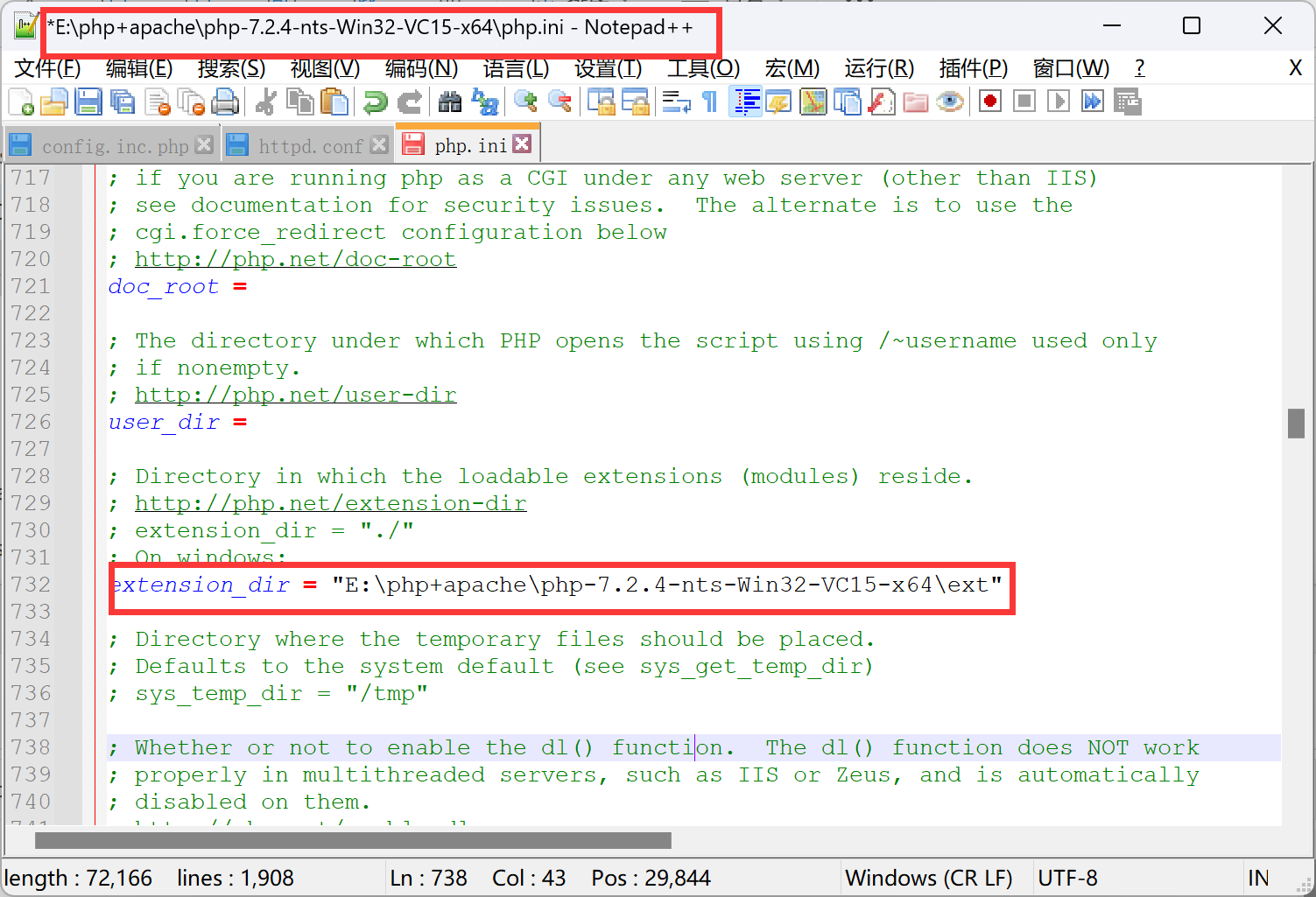1316x897 pixels.
Task: Toggle synchronized horizontal scrolling
Action: (635, 102)
